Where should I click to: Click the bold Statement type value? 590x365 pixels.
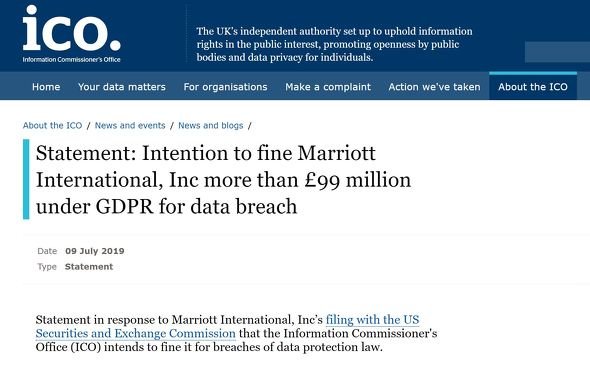point(89,267)
